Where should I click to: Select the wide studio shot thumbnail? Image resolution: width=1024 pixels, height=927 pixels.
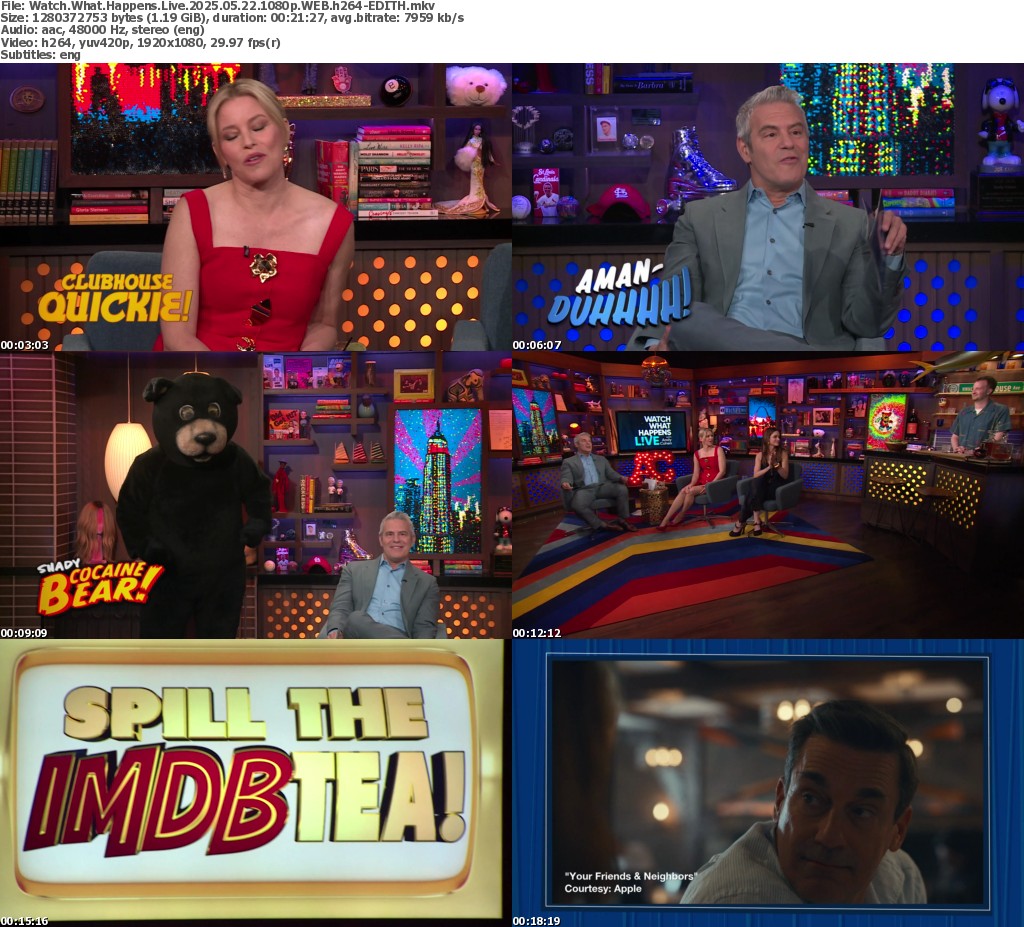click(x=768, y=495)
